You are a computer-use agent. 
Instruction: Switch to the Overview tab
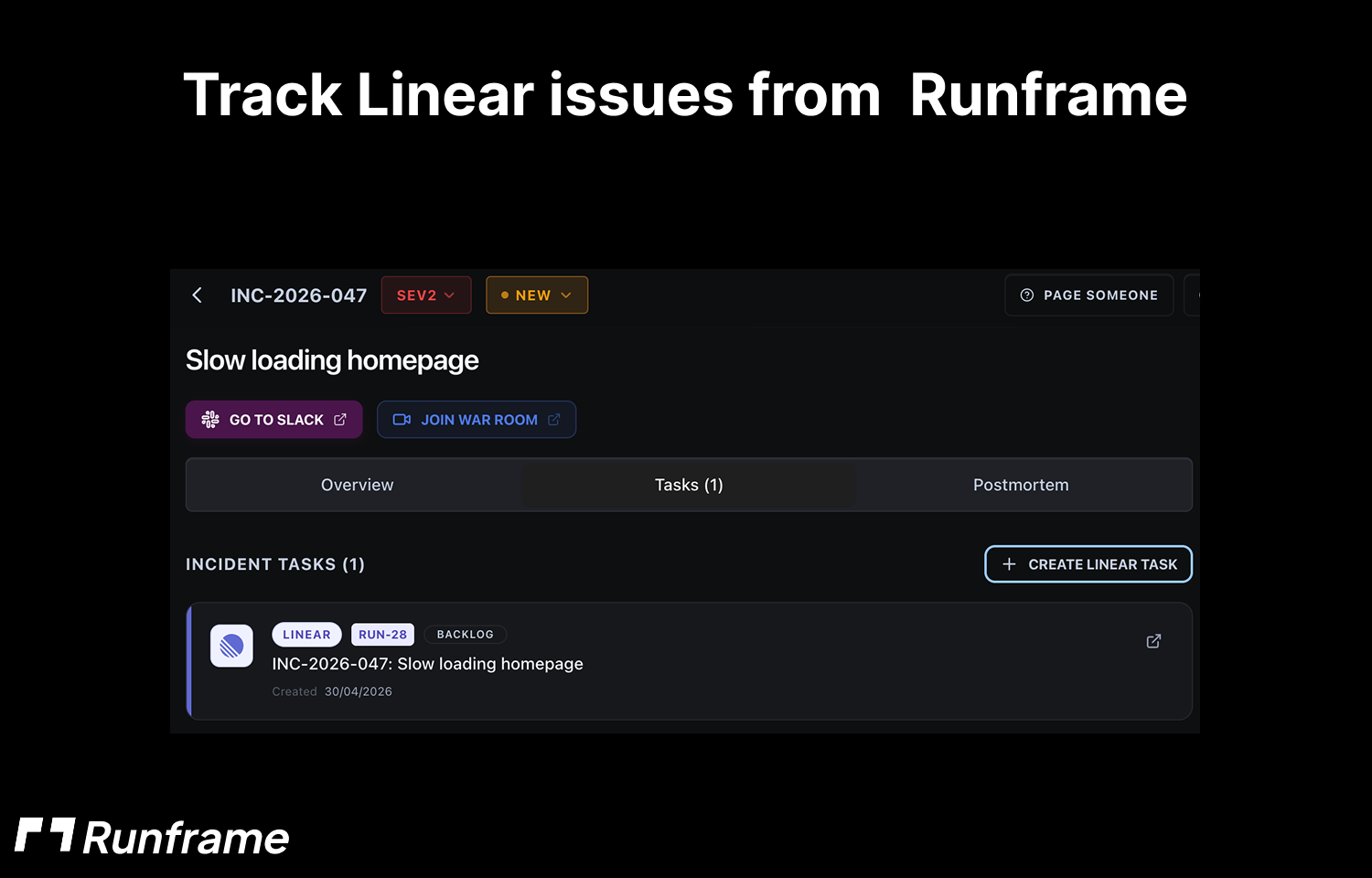357,485
